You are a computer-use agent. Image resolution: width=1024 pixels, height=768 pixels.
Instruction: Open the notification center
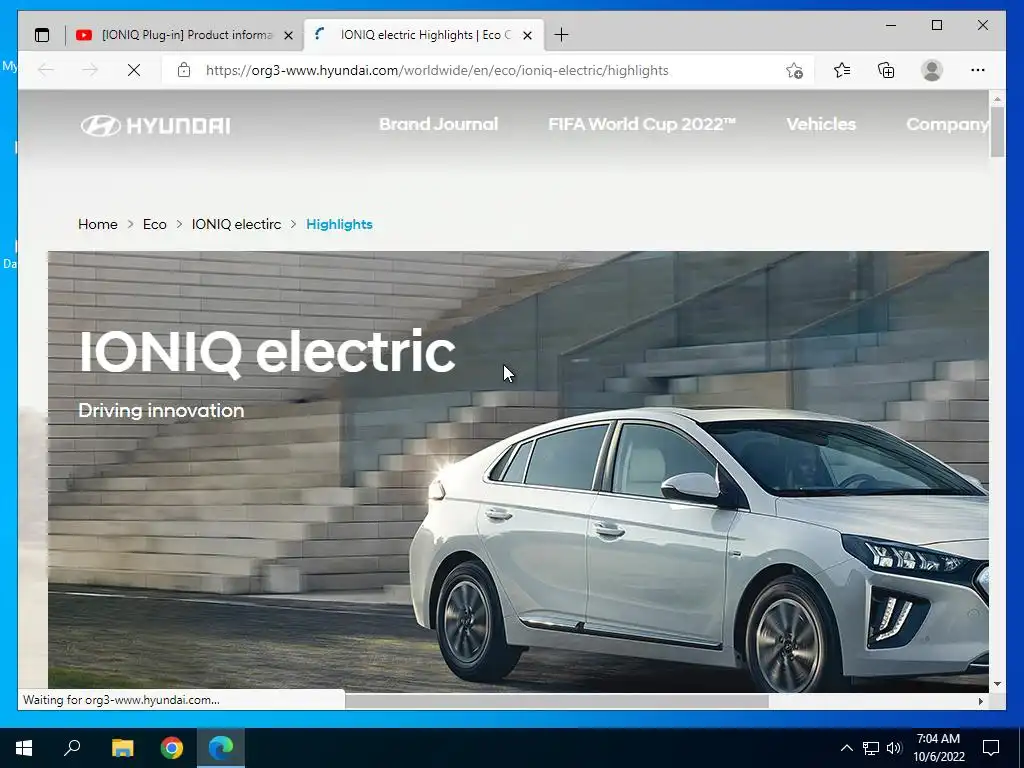click(x=991, y=748)
